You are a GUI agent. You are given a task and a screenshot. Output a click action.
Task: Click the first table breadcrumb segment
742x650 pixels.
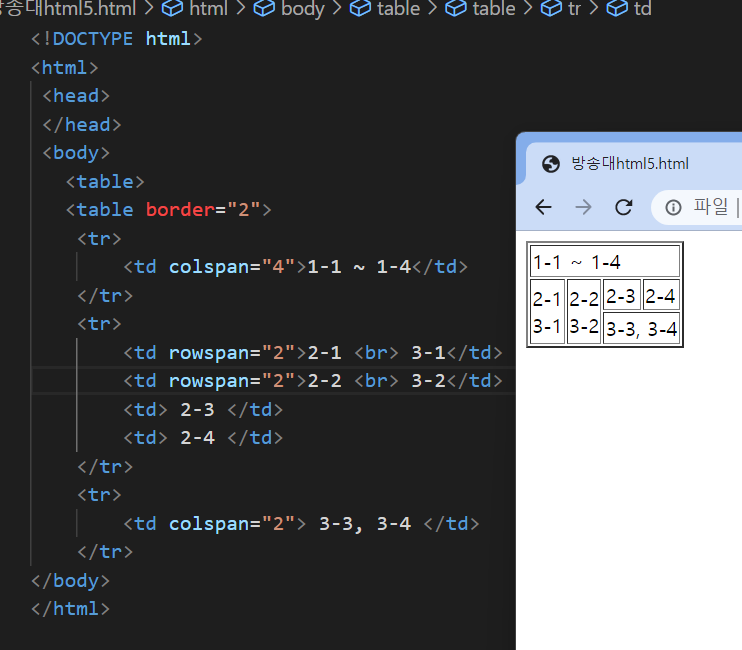point(398,9)
